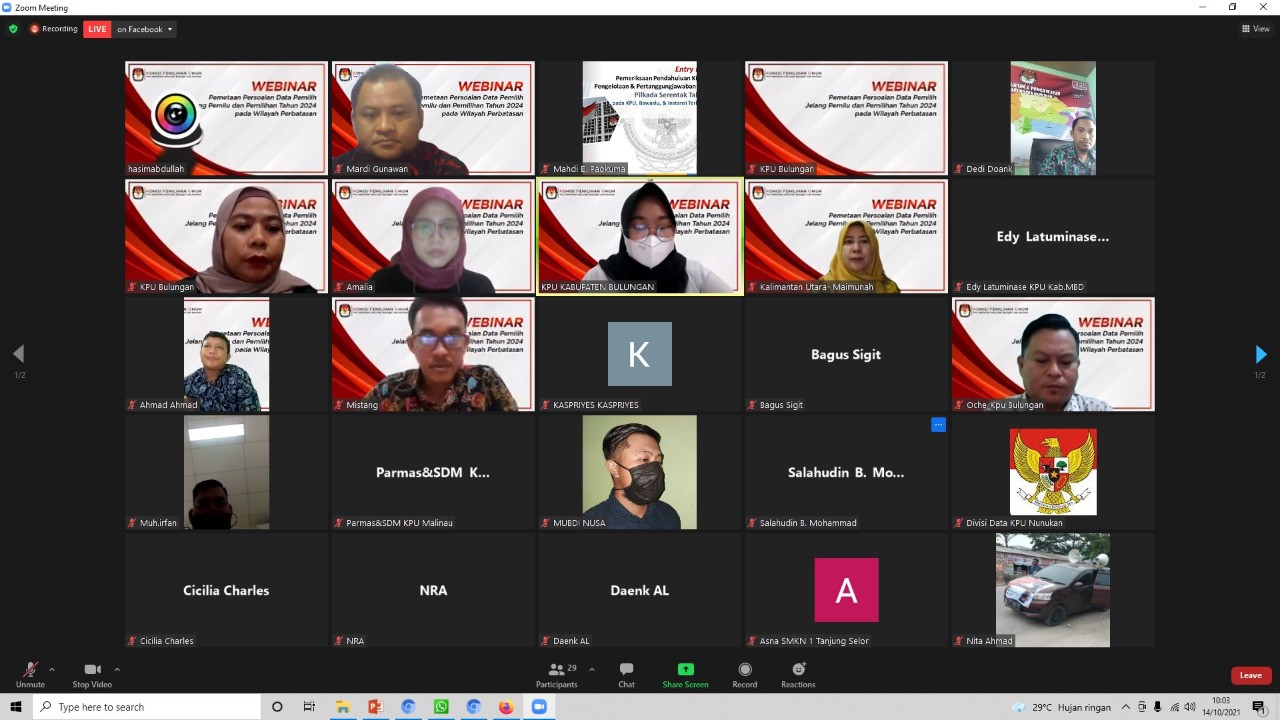The height and width of the screenshot is (720, 1280).
Task: Click the more options button on Salahudin tile
Action: [x=938, y=425]
